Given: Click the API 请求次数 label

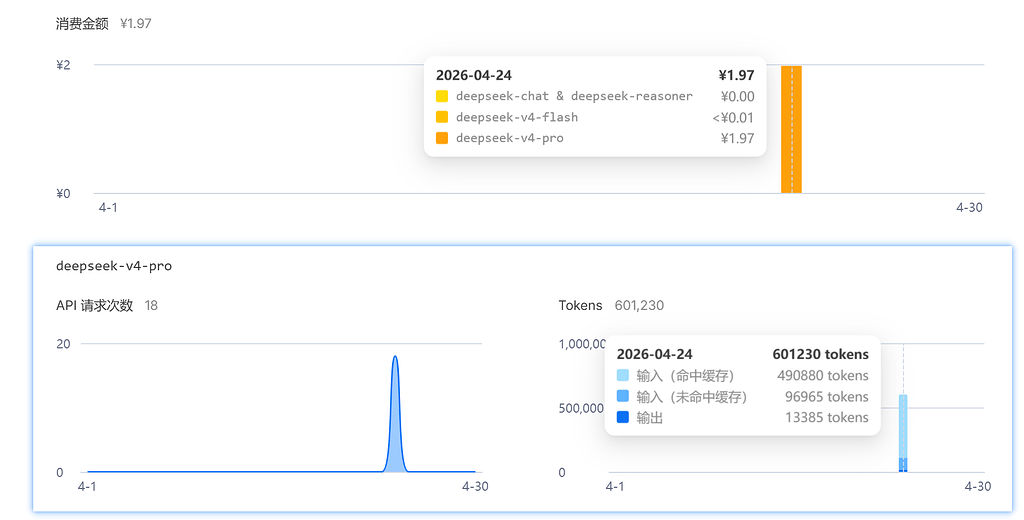Looking at the screenshot, I should click(95, 305).
